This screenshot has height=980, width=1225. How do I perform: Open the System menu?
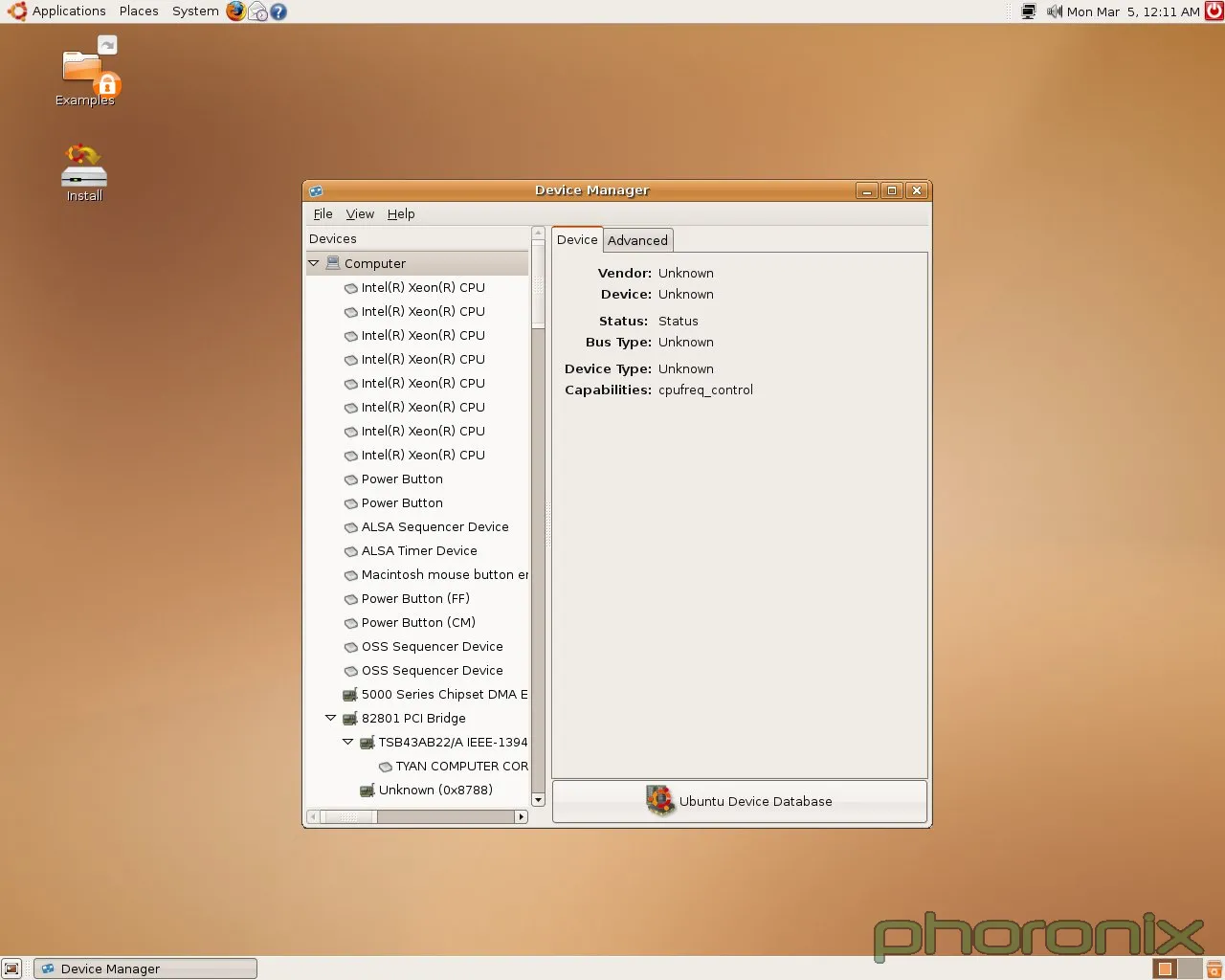pyautogui.click(x=195, y=11)
